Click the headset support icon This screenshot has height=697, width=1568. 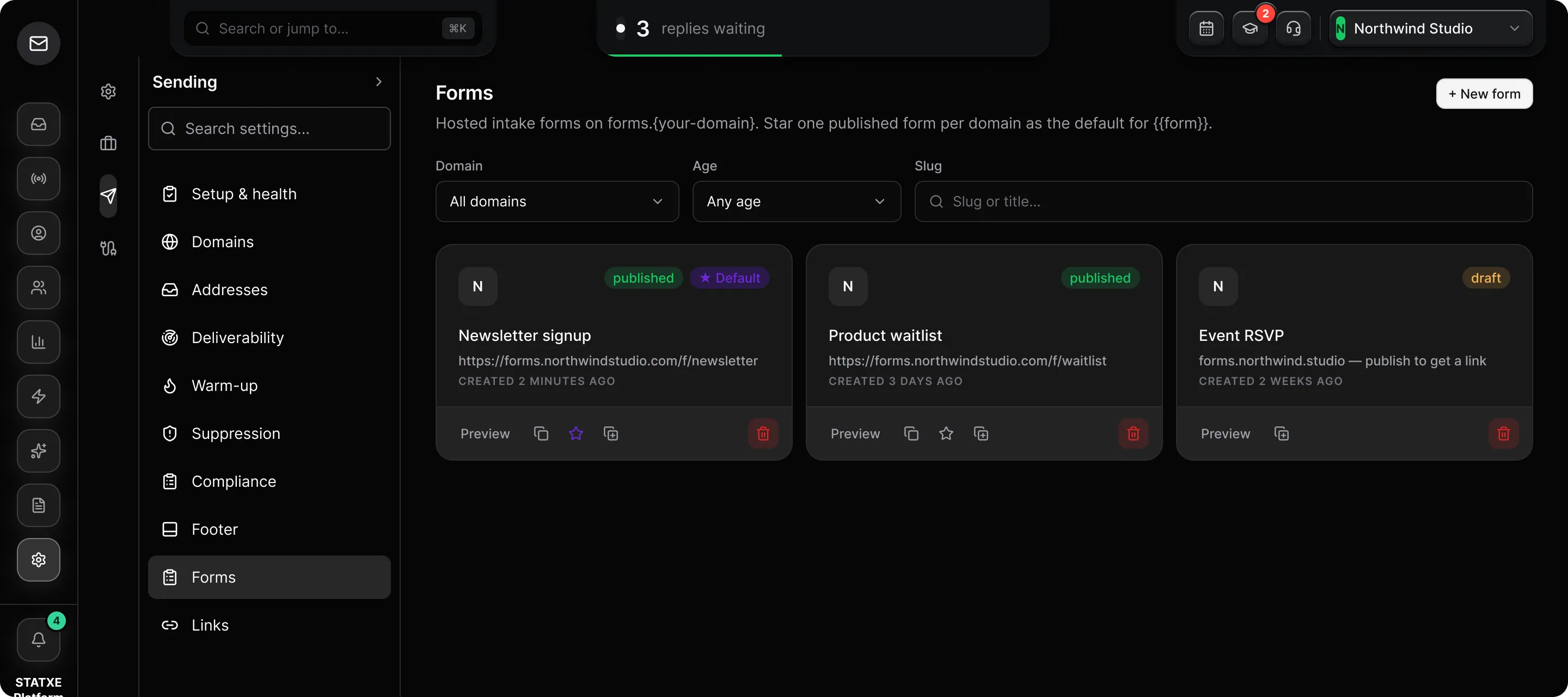(1294, 28)
